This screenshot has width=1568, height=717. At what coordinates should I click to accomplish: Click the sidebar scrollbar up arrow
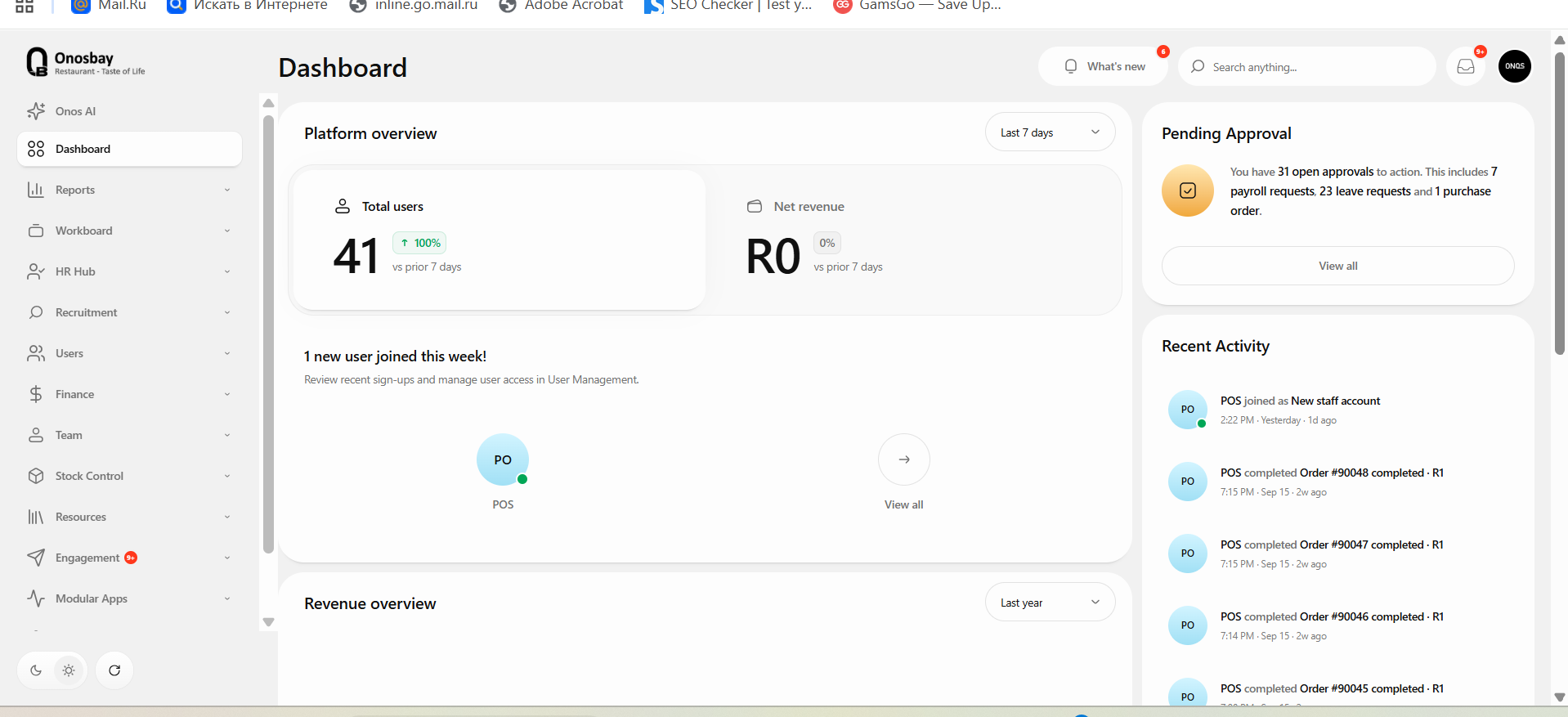point(268,103)
